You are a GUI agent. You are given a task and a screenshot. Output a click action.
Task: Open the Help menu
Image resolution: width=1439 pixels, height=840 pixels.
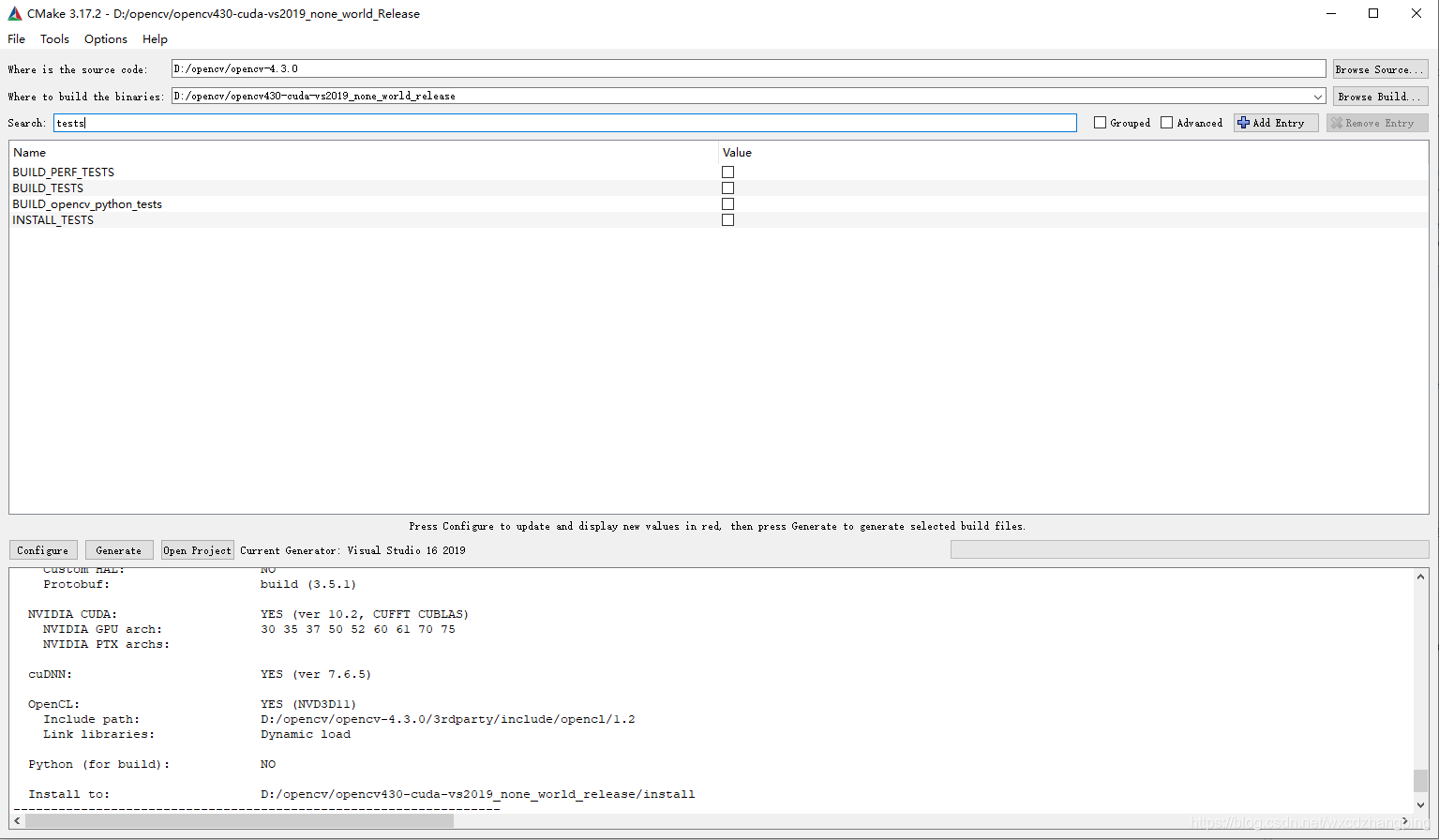tap(155, 39)
